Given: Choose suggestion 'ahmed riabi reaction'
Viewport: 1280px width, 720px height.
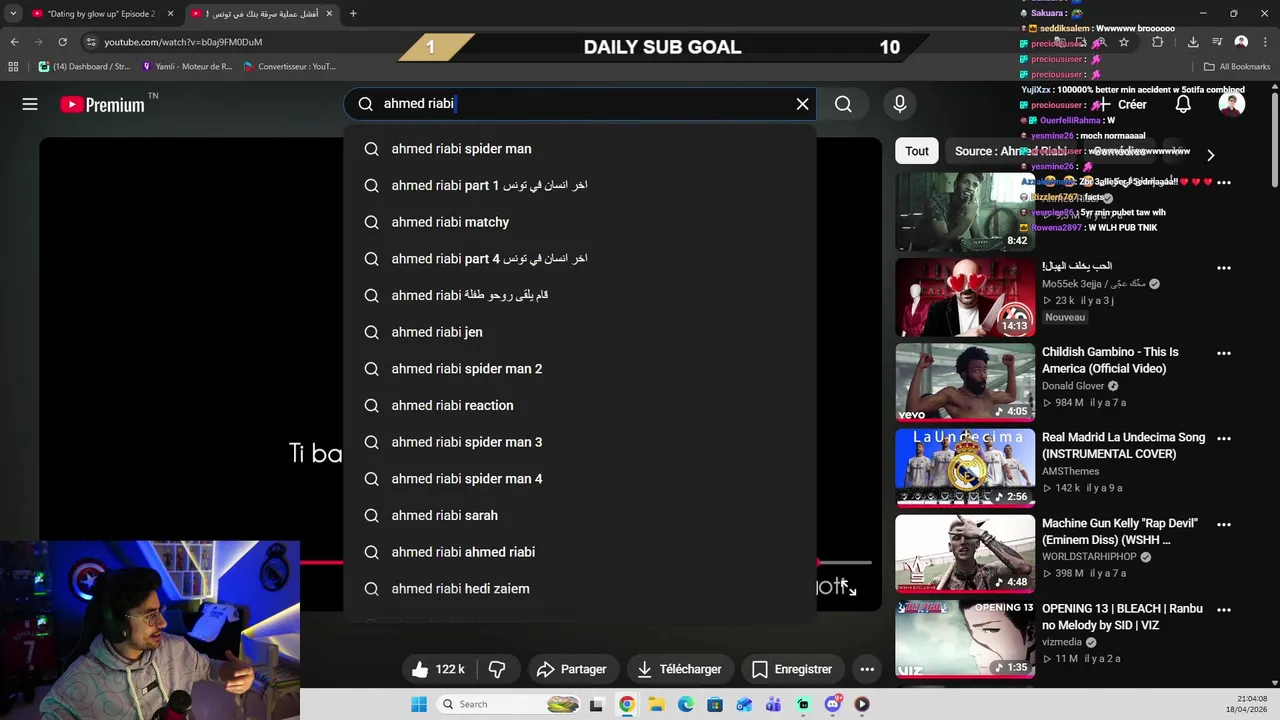Looking at the screenshot, I should click(580, 405).
